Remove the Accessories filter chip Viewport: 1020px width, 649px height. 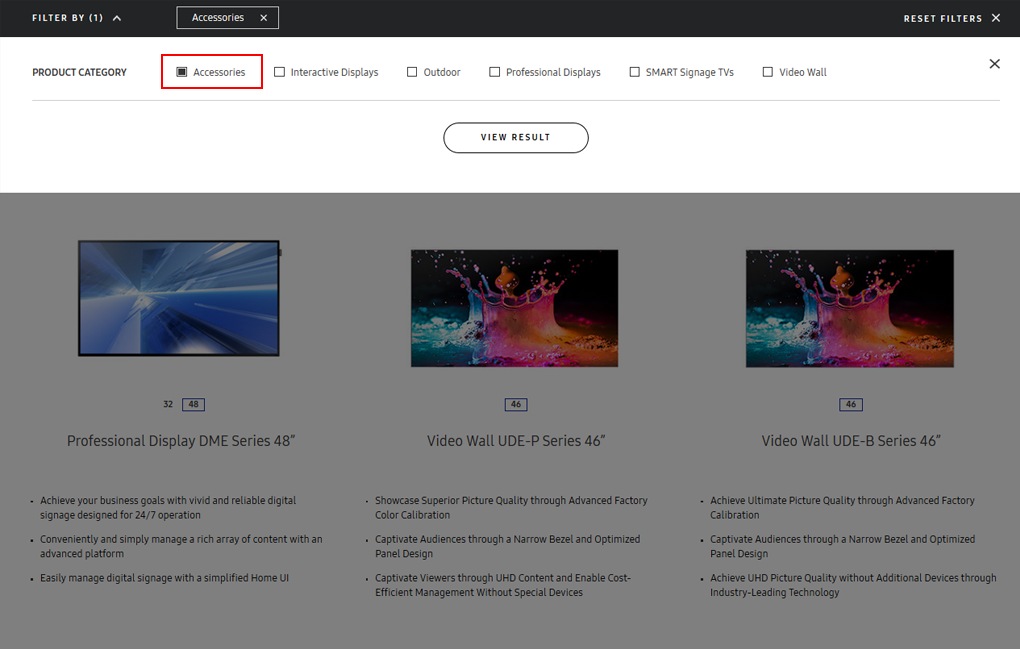pos(263,18)
